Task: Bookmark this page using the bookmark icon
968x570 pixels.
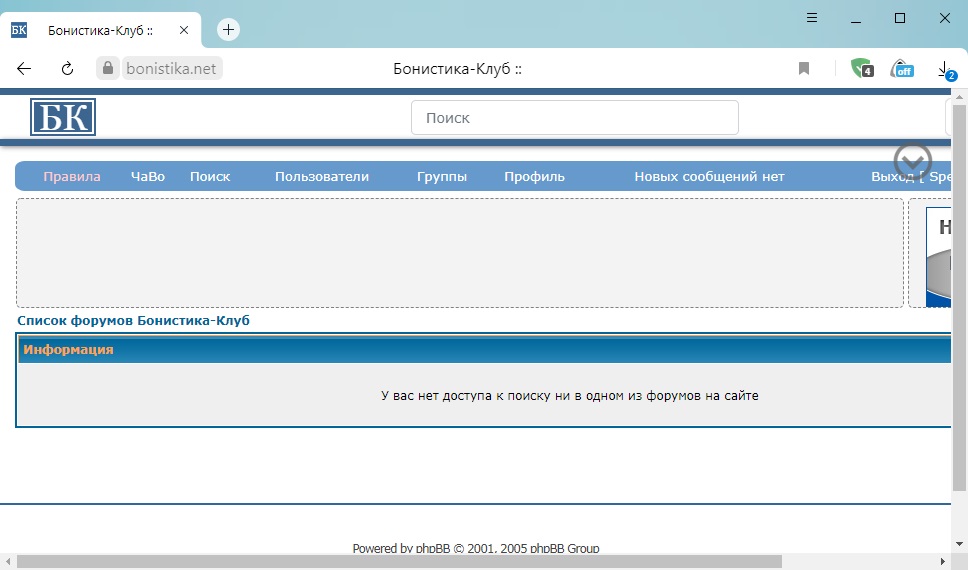Action: (804, 68)
